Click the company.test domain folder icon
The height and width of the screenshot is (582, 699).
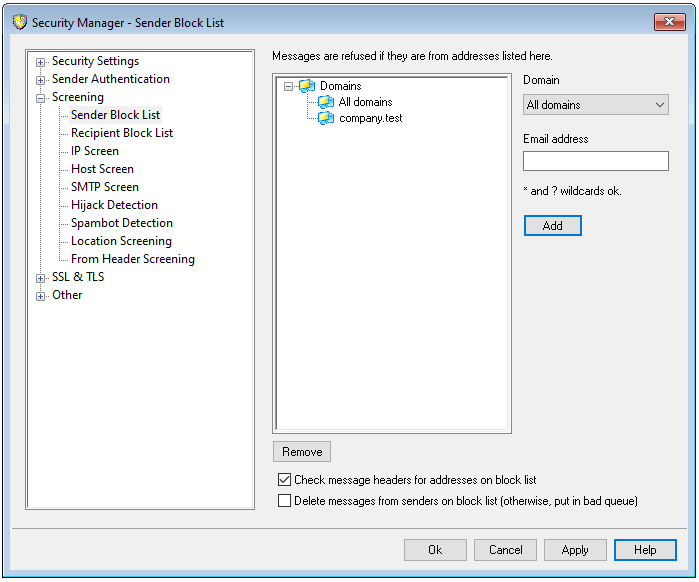[325, 118]
